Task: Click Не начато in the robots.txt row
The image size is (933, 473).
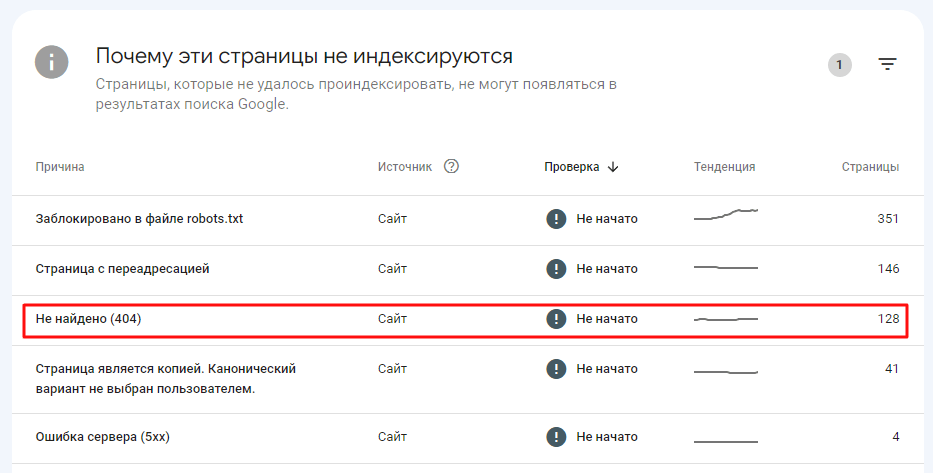Action: [x=607, y=219]
